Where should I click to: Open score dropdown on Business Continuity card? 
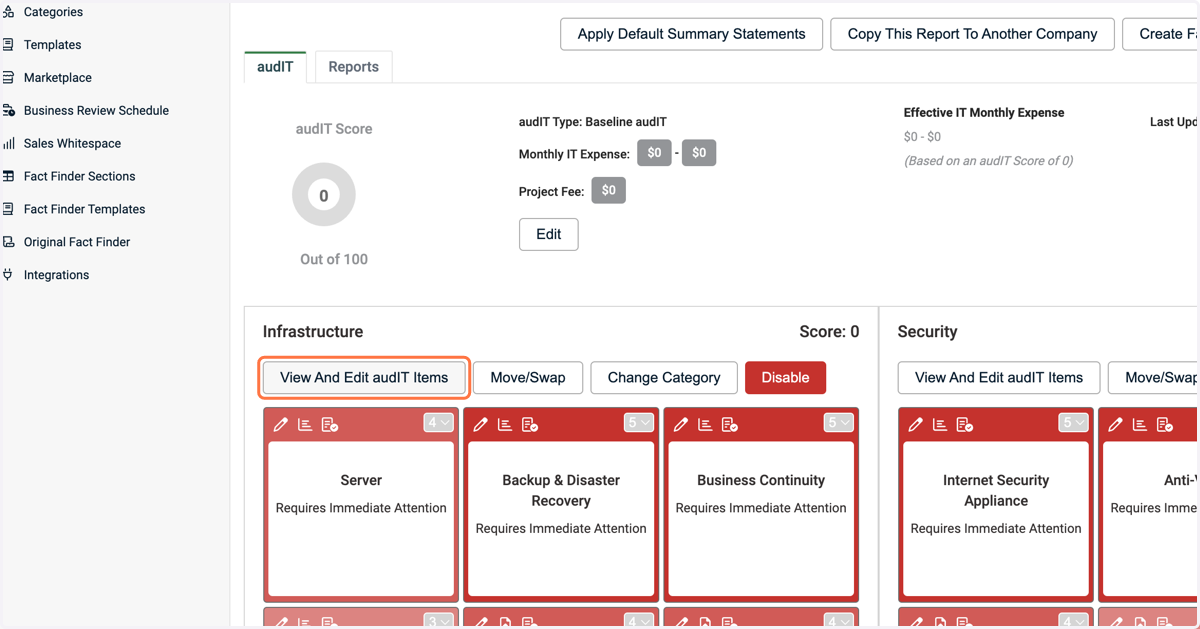839,423
